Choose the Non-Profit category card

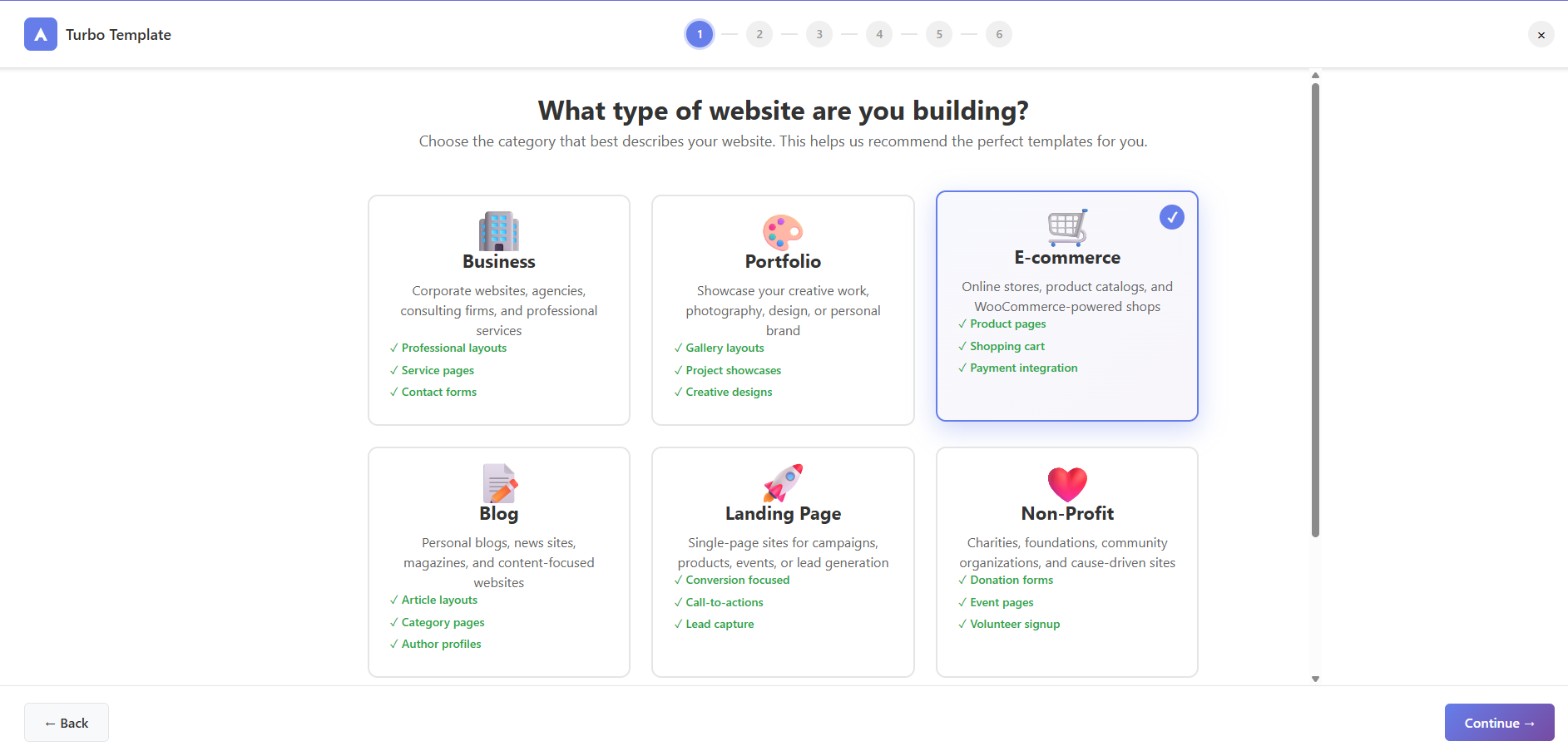coord(1067,561)
